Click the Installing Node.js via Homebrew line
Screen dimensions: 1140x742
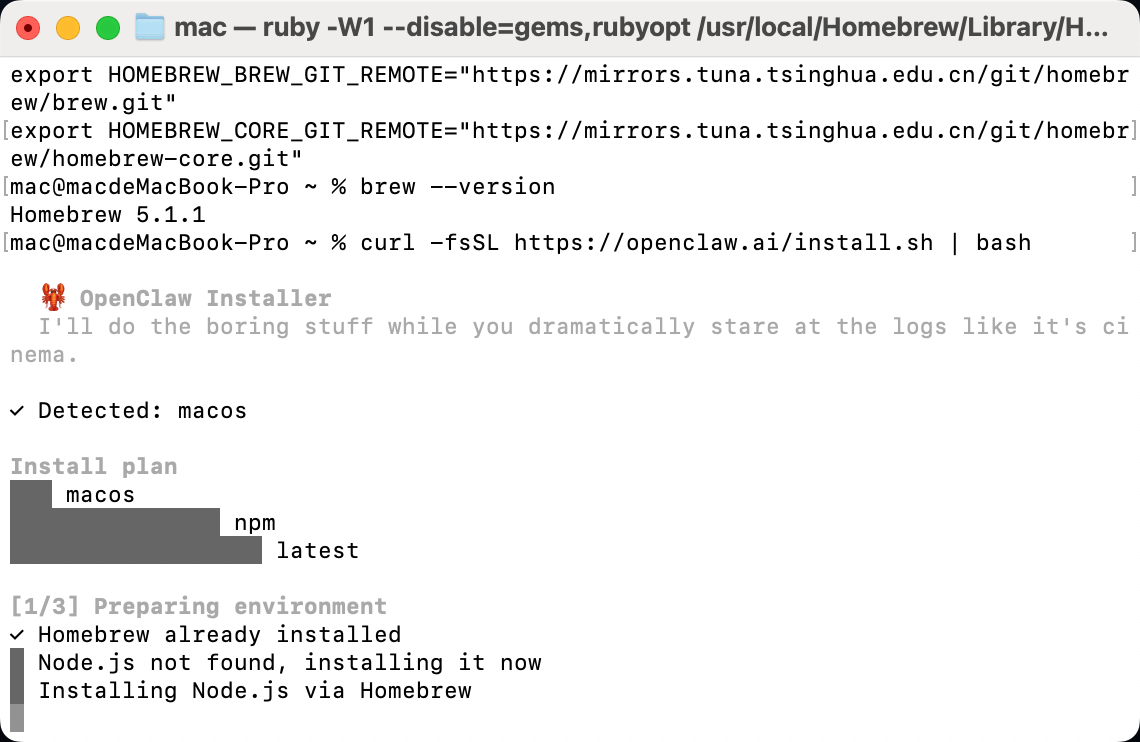tap(254, 690)
